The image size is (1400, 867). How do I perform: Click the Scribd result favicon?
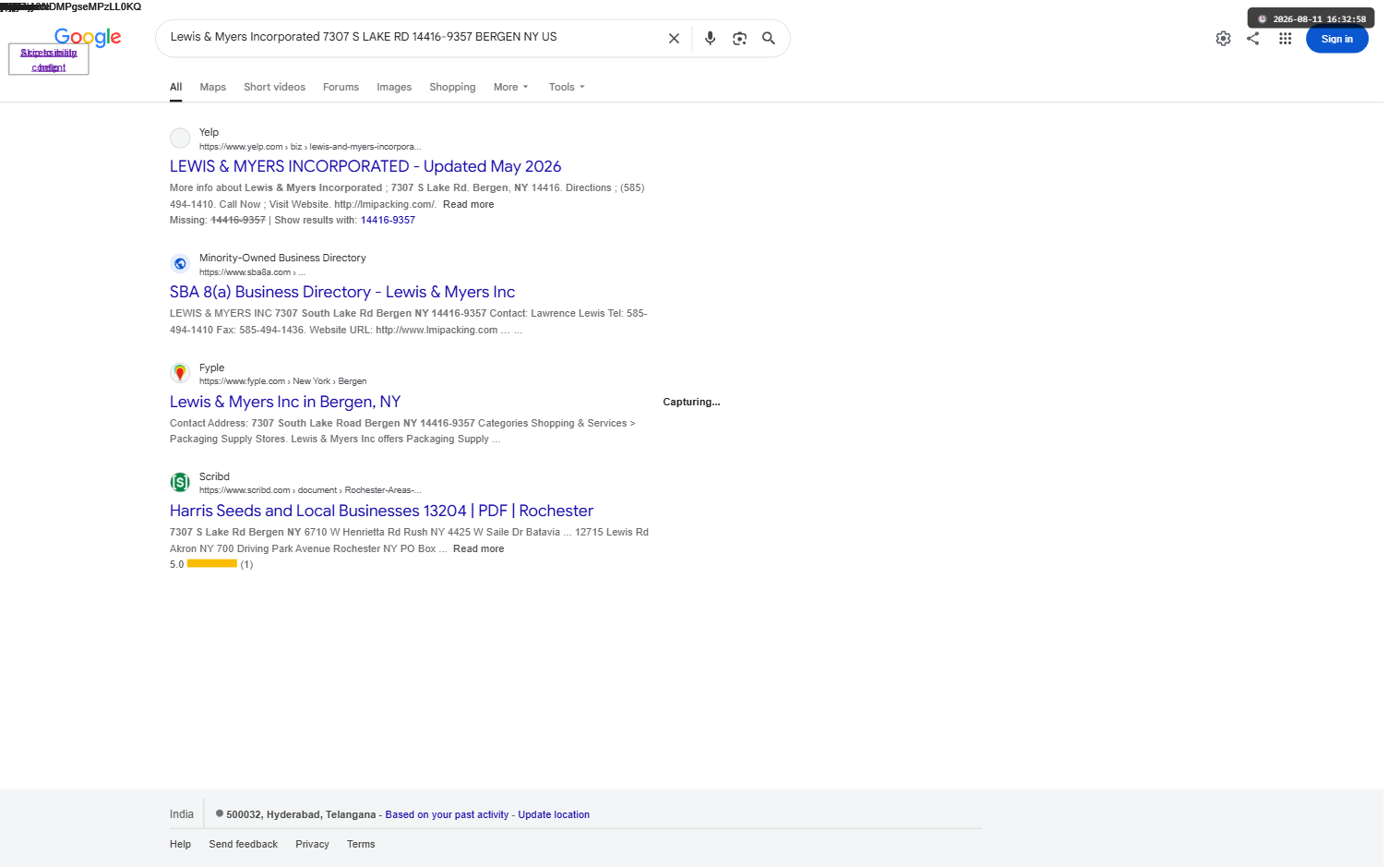click(x=180, y=482)
